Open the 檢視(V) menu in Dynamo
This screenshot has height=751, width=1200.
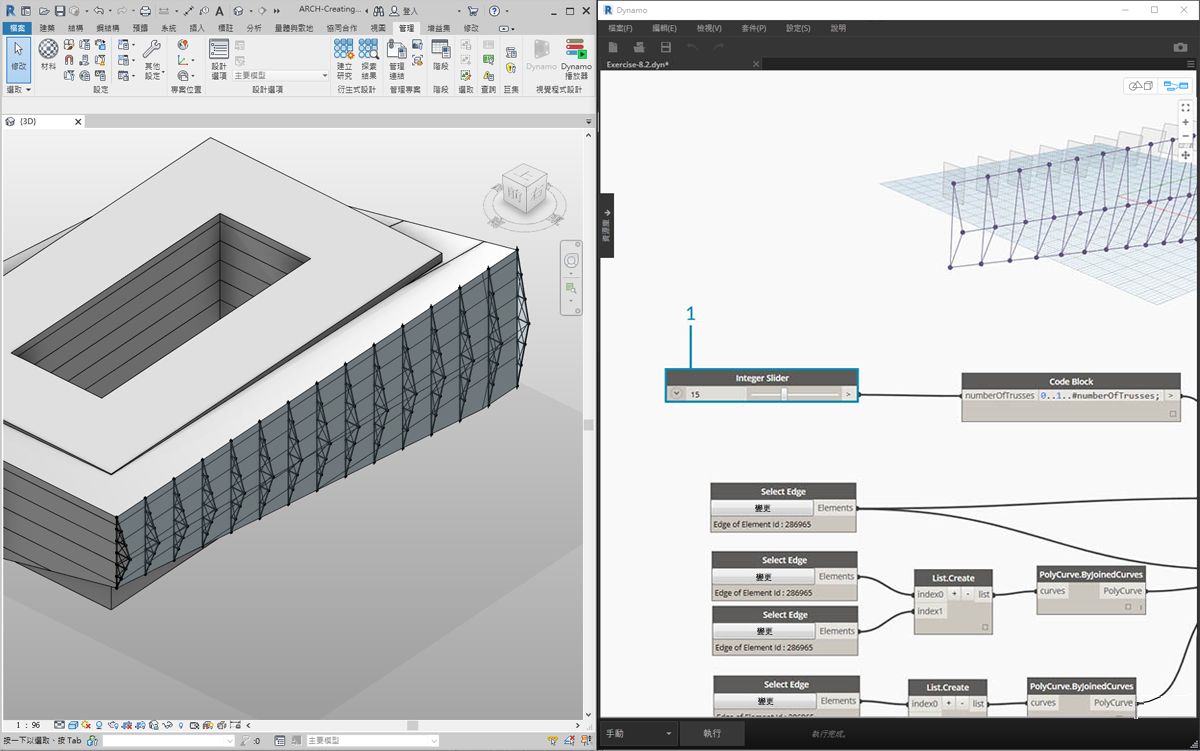pyautogui.click(x=709, y=28)
